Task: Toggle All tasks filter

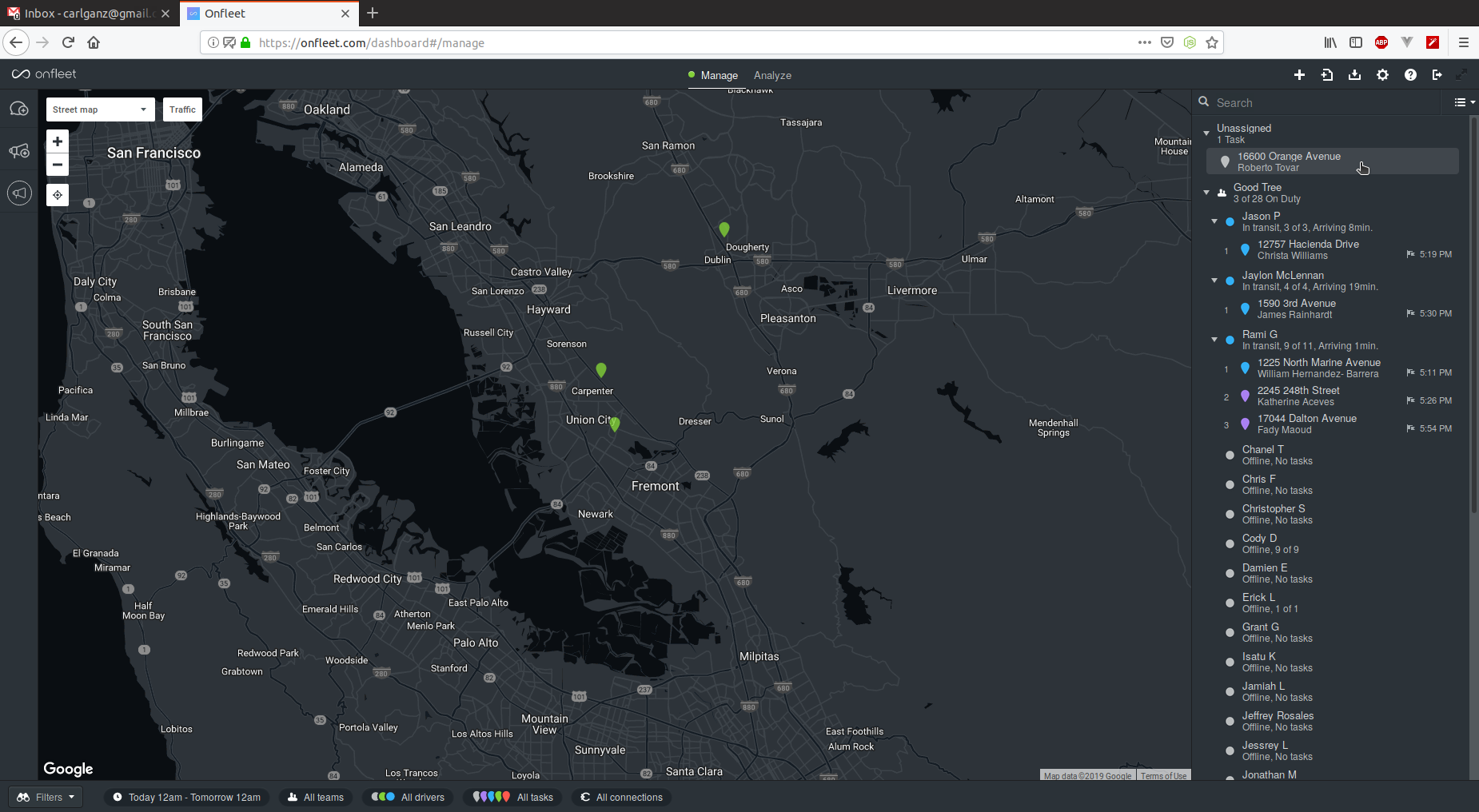Action: pyautogui.click(x=513, y=797)
